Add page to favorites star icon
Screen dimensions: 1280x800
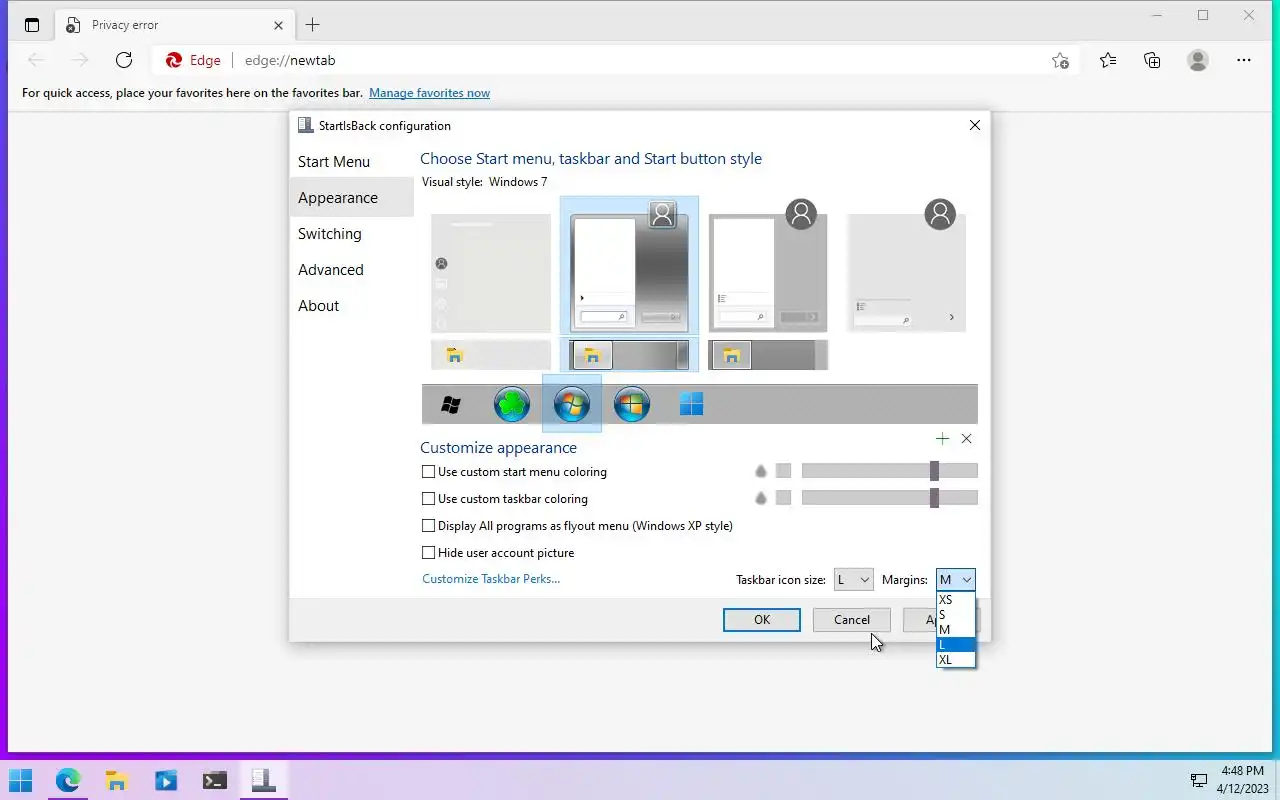1061,60
